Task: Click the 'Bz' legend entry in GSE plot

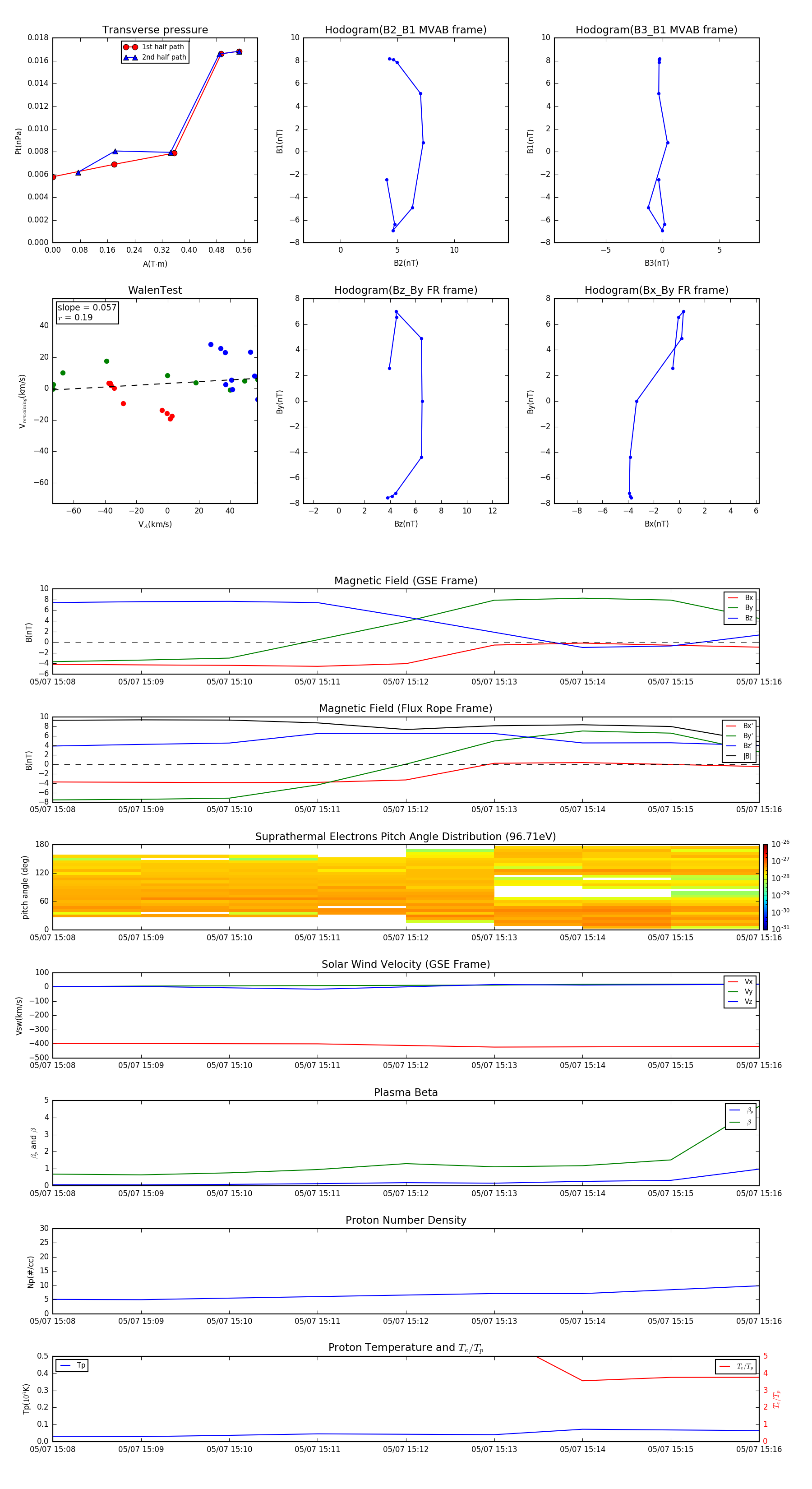Action: tap(740, 618)
